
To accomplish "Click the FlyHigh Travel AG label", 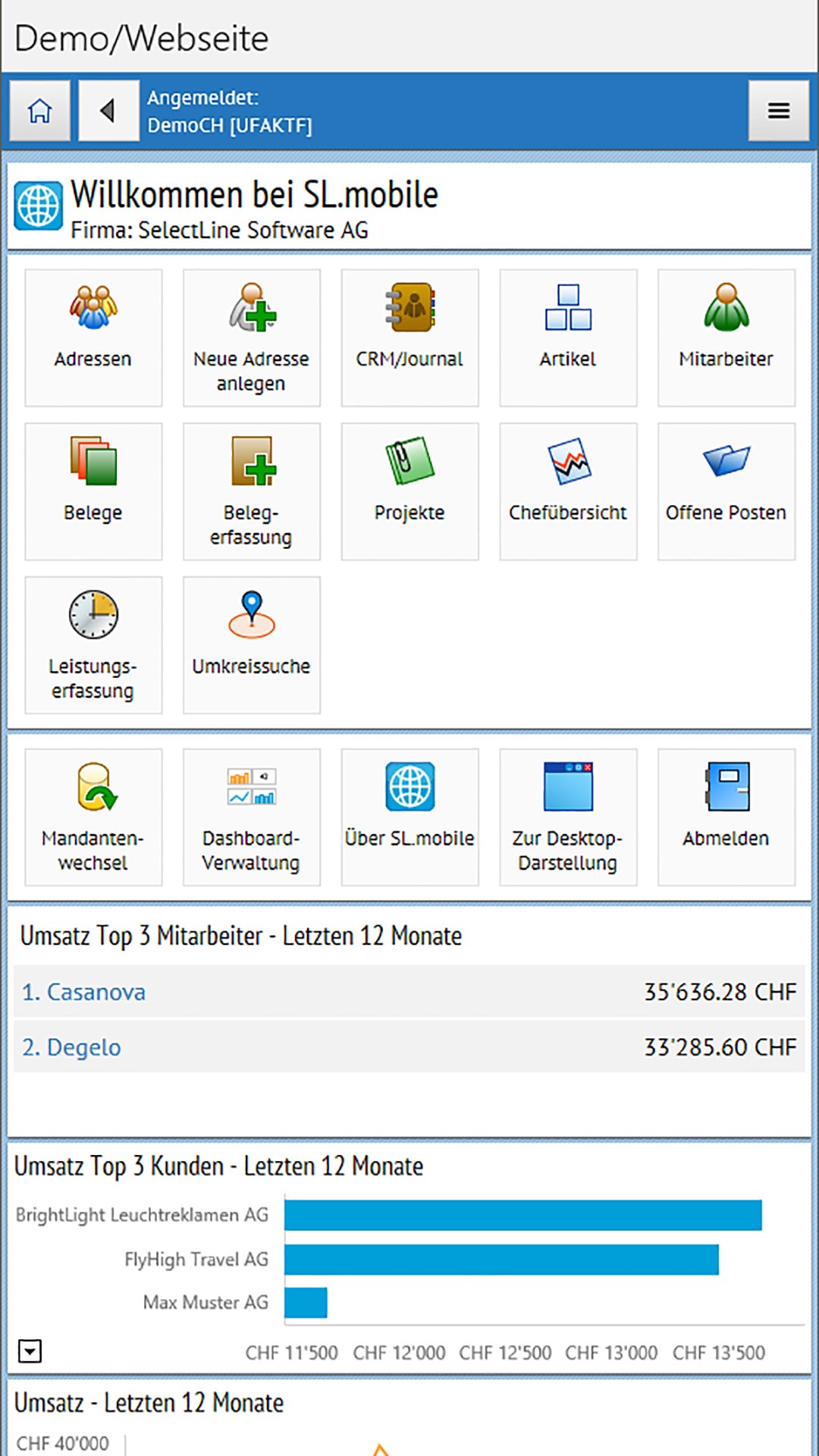I will click(x=196, y=1260).
